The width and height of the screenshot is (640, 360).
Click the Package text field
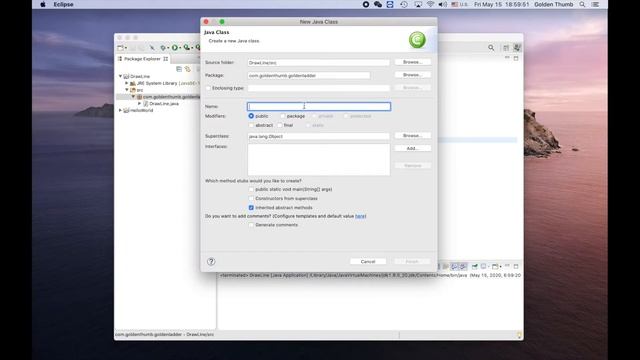point(309,76)
